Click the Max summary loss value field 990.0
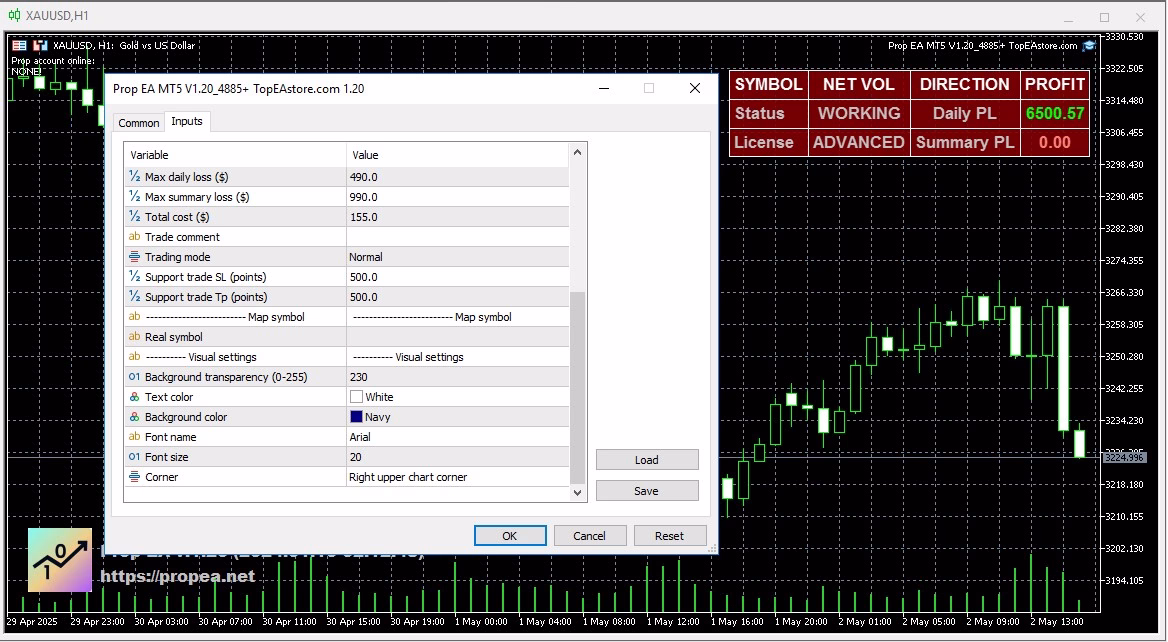1168x642 pixels. pyautogui.click(x=457, y=197)
